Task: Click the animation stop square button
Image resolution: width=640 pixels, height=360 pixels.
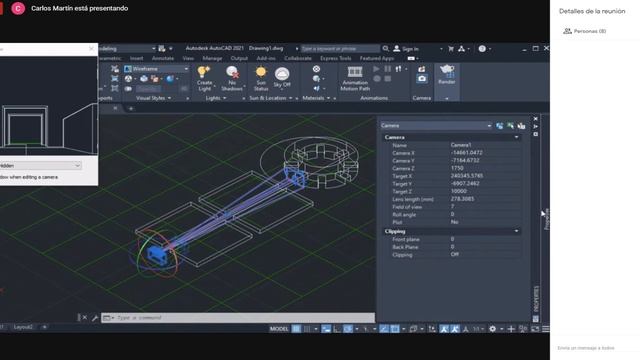Action: [387, 78]
